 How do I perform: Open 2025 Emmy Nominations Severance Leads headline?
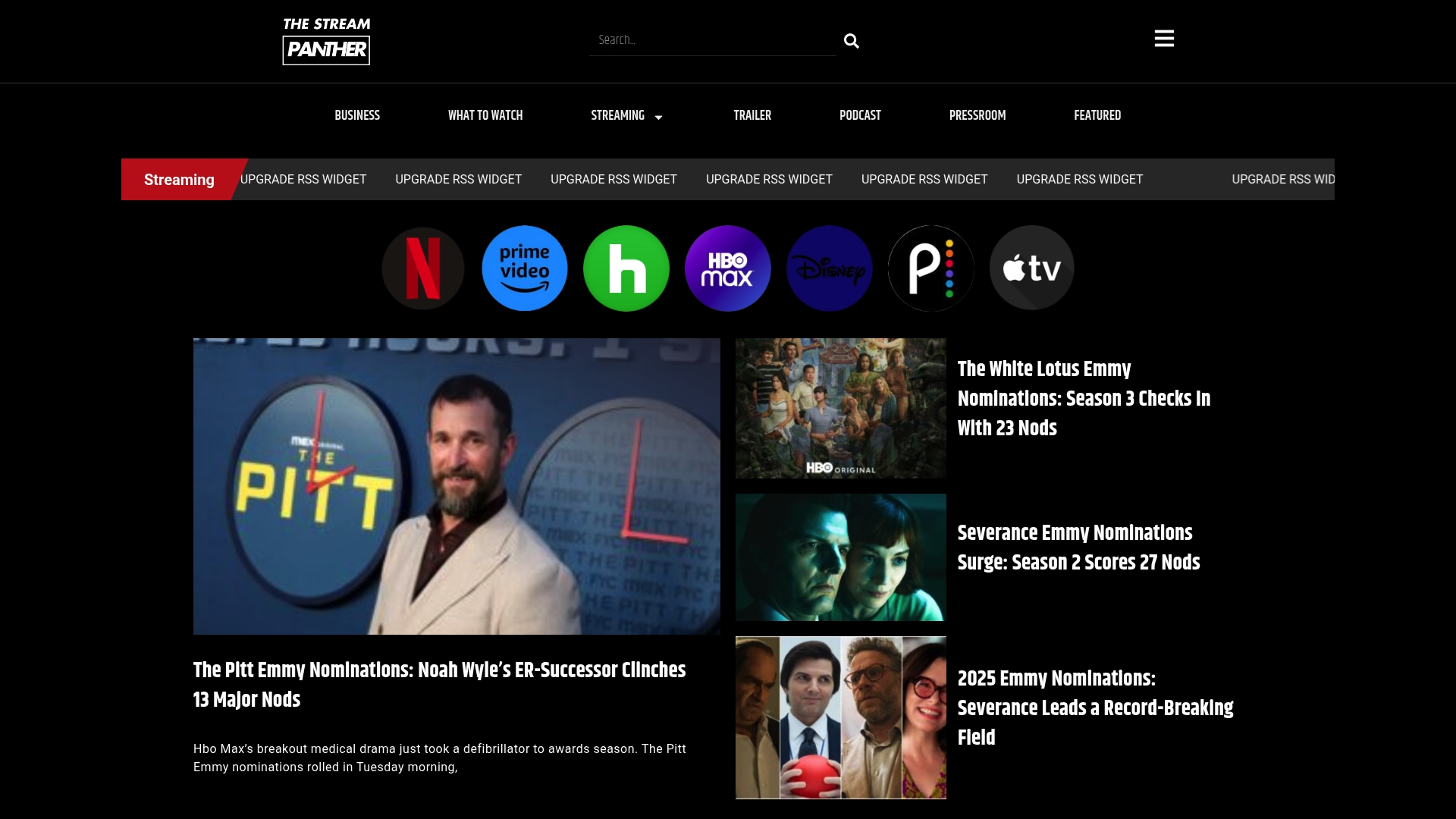point(1096,708)
